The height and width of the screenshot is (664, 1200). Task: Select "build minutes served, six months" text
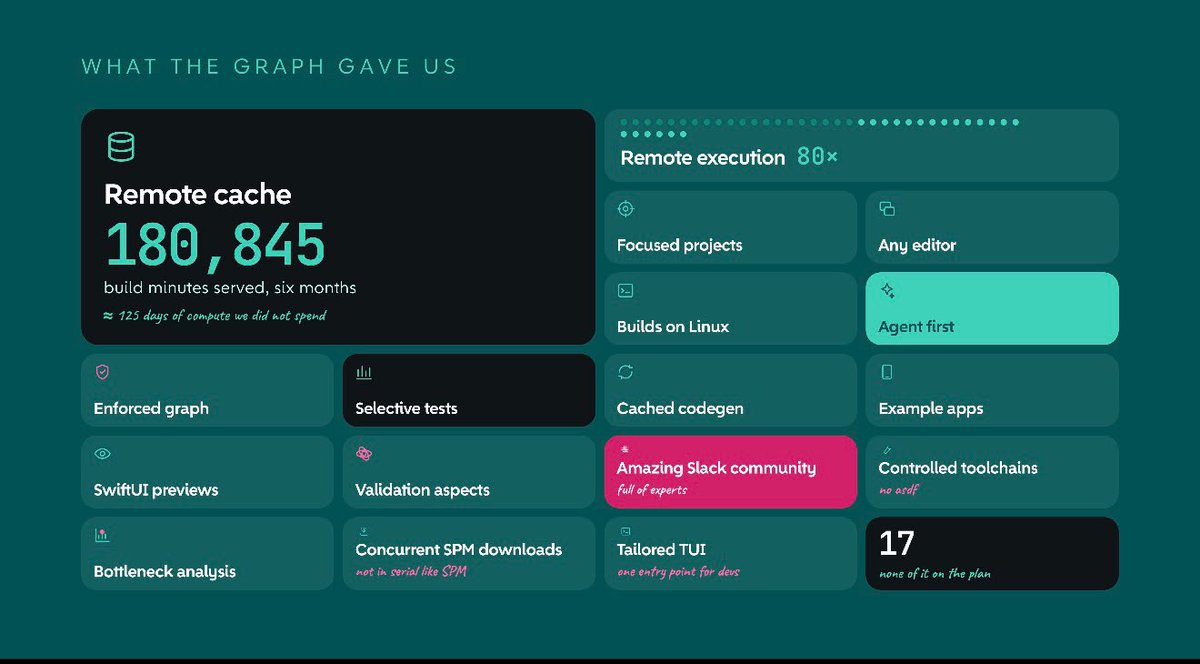230,288
